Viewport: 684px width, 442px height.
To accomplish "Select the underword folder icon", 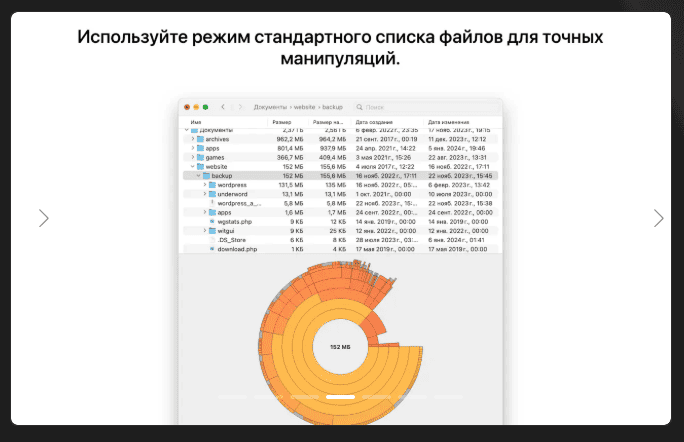I will tap(212, 194).
